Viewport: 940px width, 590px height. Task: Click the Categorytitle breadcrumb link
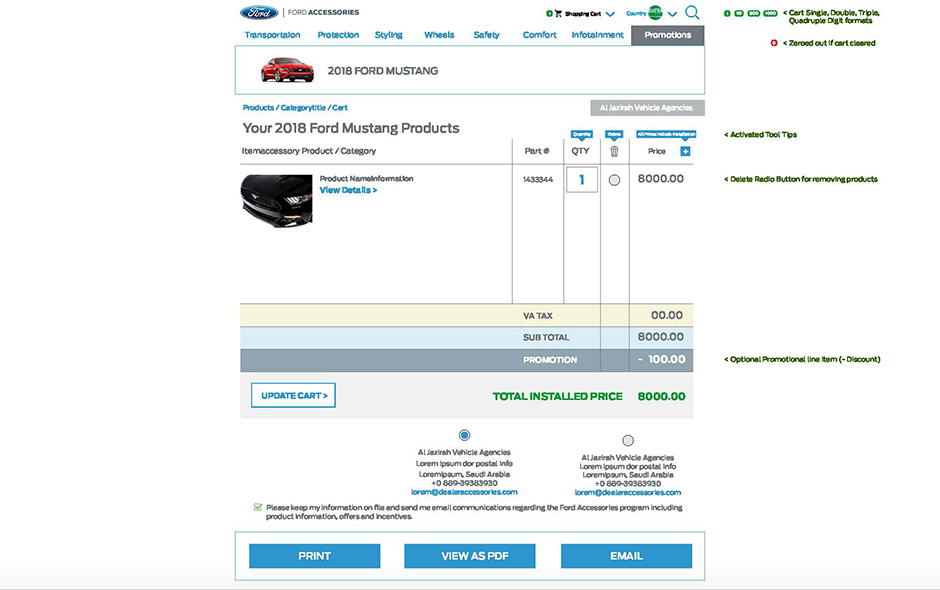303,108
